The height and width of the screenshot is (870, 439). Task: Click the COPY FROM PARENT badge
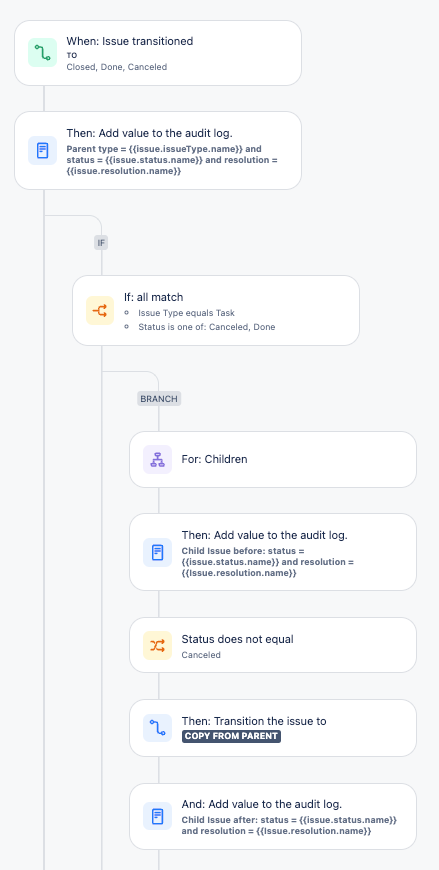[x=231, y=736]
